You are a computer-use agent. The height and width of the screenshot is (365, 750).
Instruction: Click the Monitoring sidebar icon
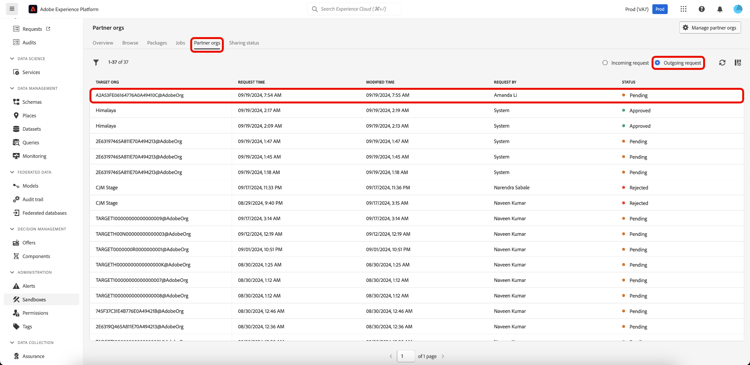16,156
